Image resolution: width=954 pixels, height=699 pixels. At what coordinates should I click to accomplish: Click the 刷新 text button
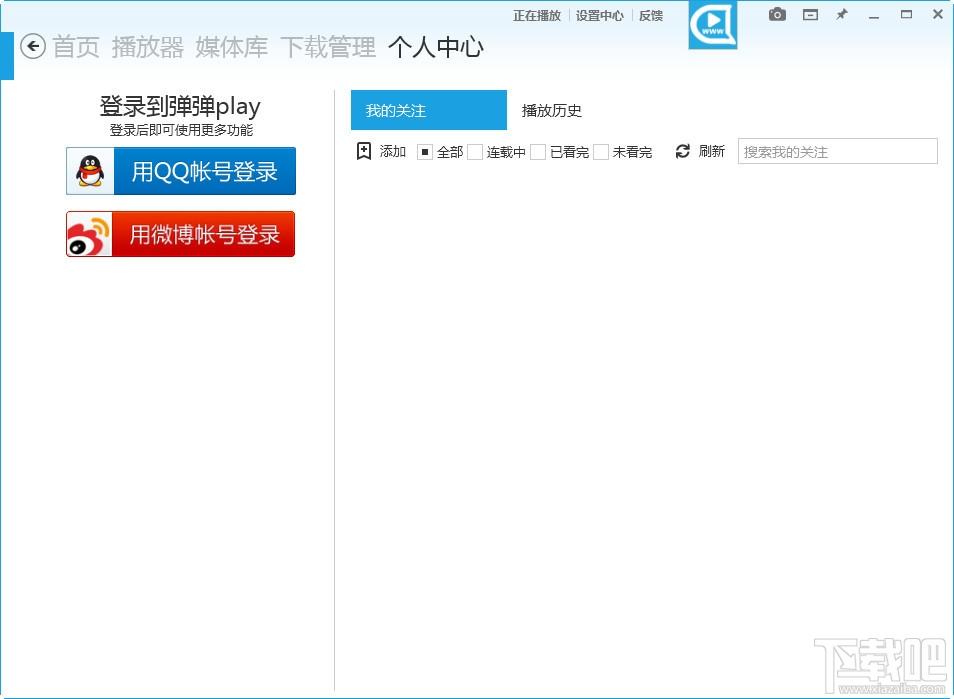click(712, 151)
